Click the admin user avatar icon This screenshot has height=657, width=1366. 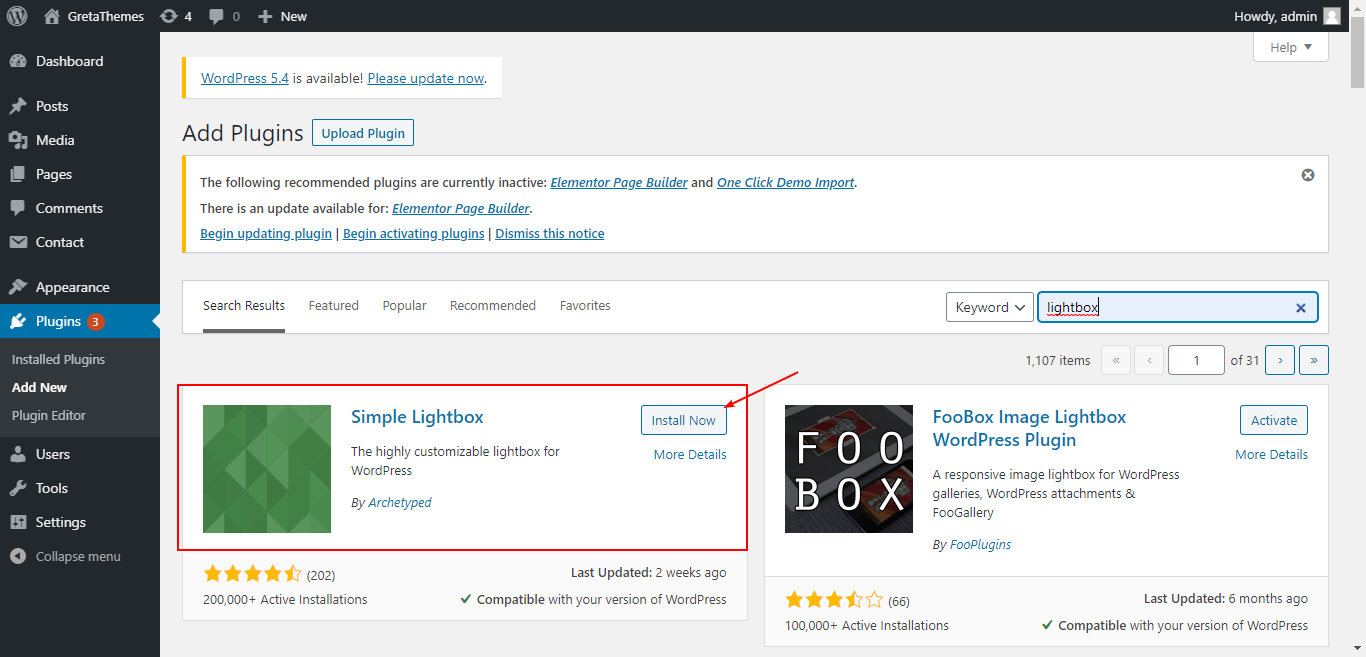(1330, 16)
